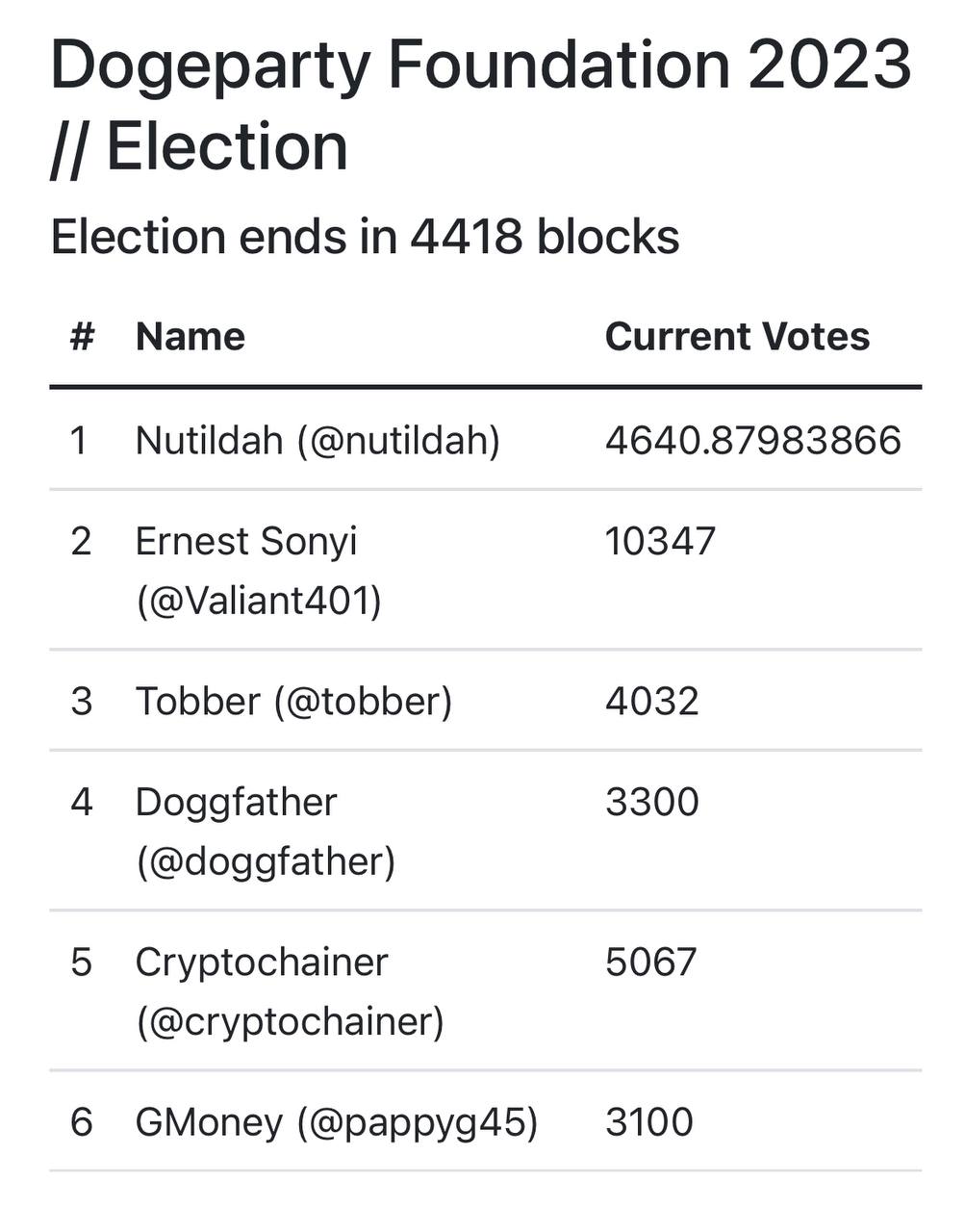965x1232 pixels.
Task: Click Nutildah's vote count 4640.87983866
Action: (x=753, y=441)
